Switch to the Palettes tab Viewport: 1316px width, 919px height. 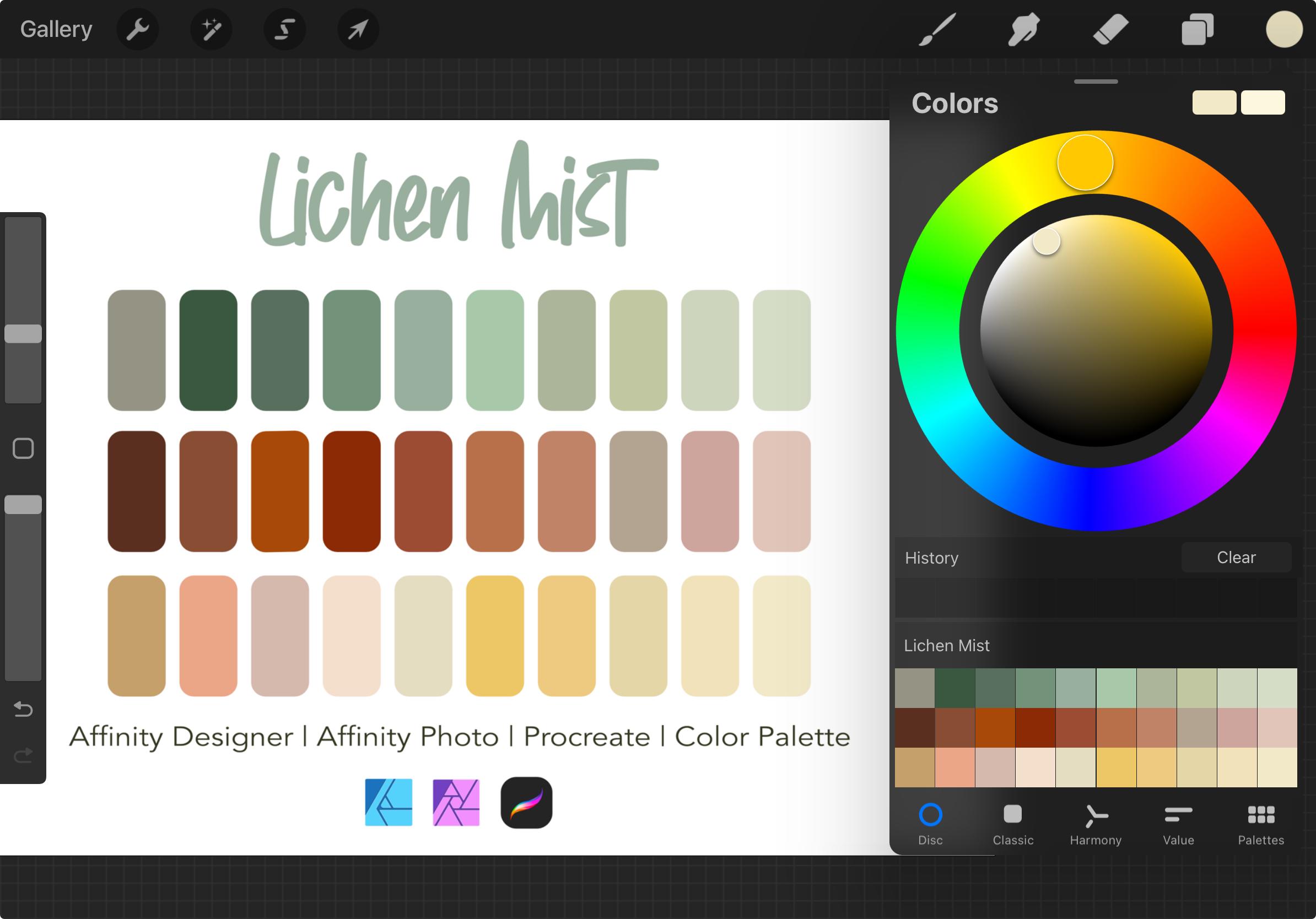point(1261,824)
